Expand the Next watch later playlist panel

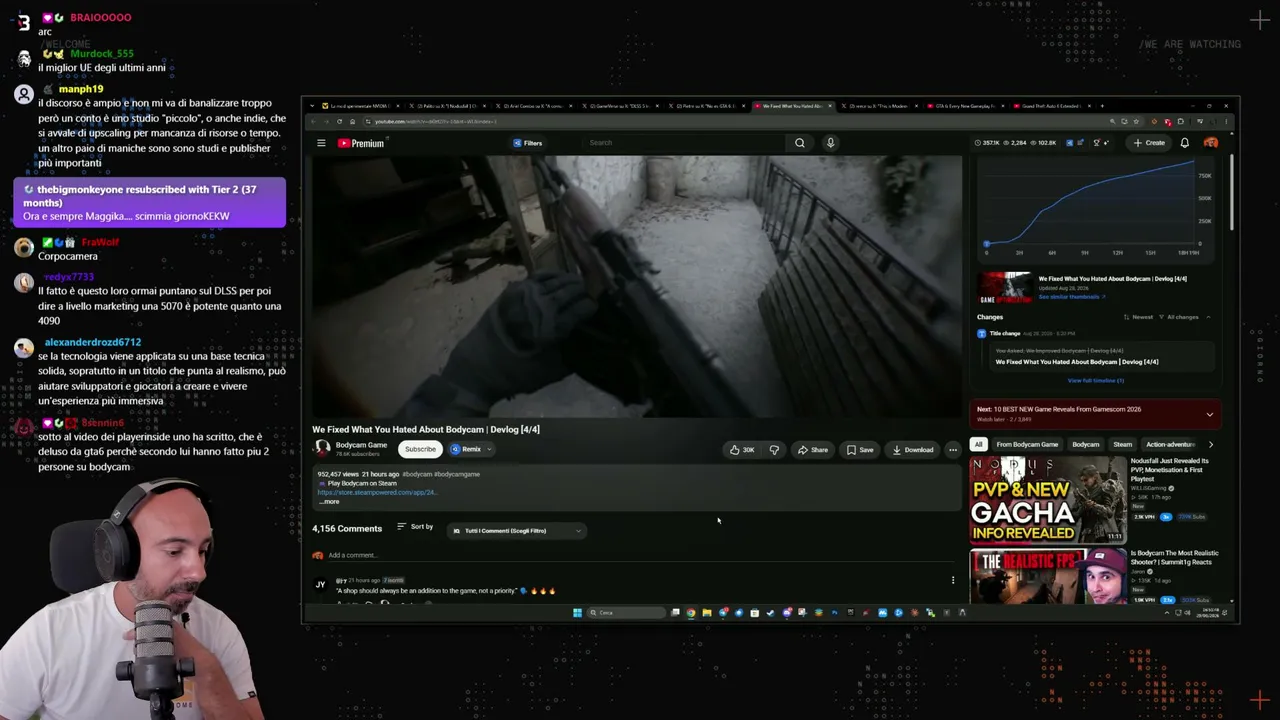[1209, 414]
